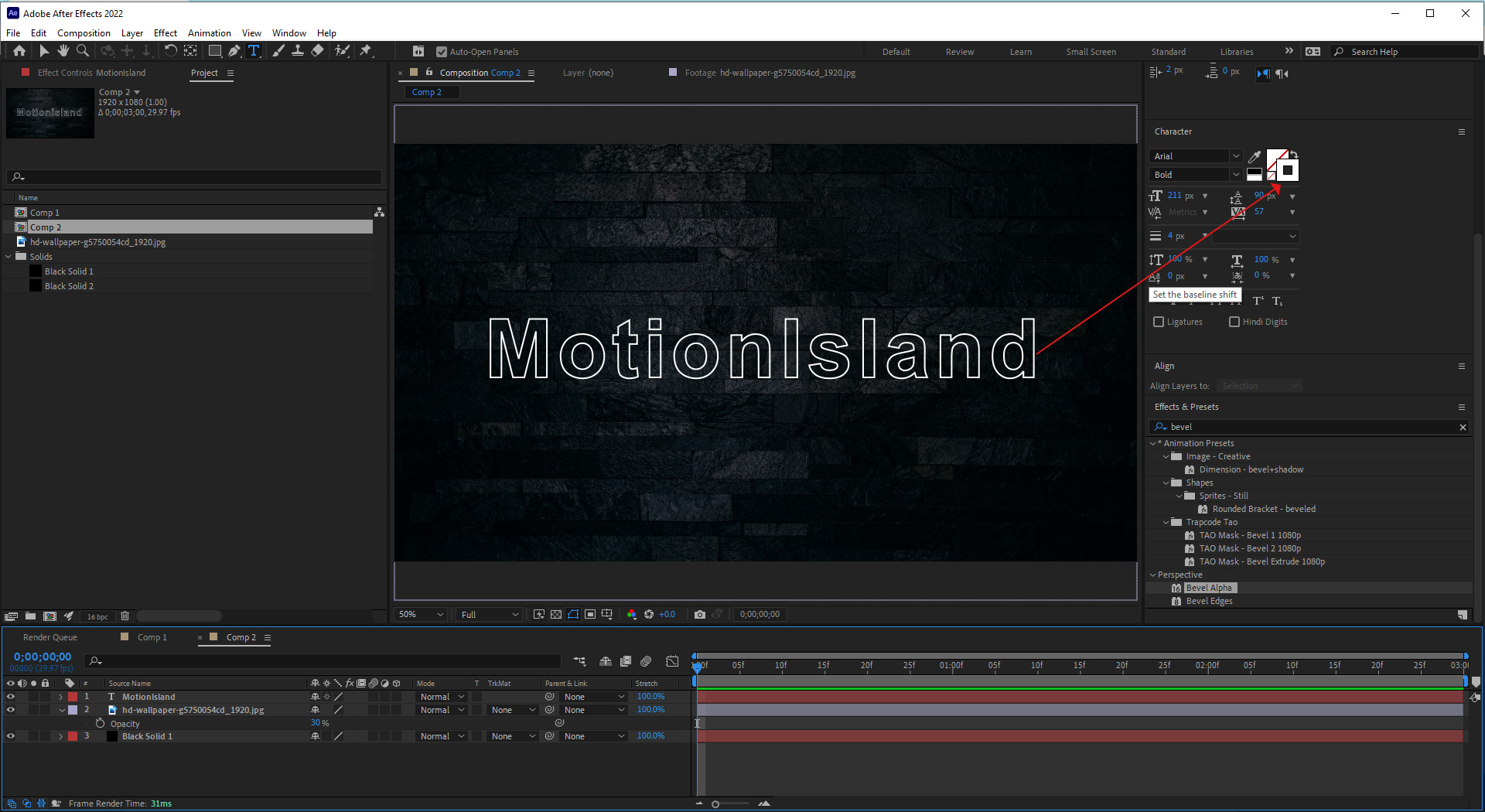Create a new composition from Project panel

(x=49, y=616)
